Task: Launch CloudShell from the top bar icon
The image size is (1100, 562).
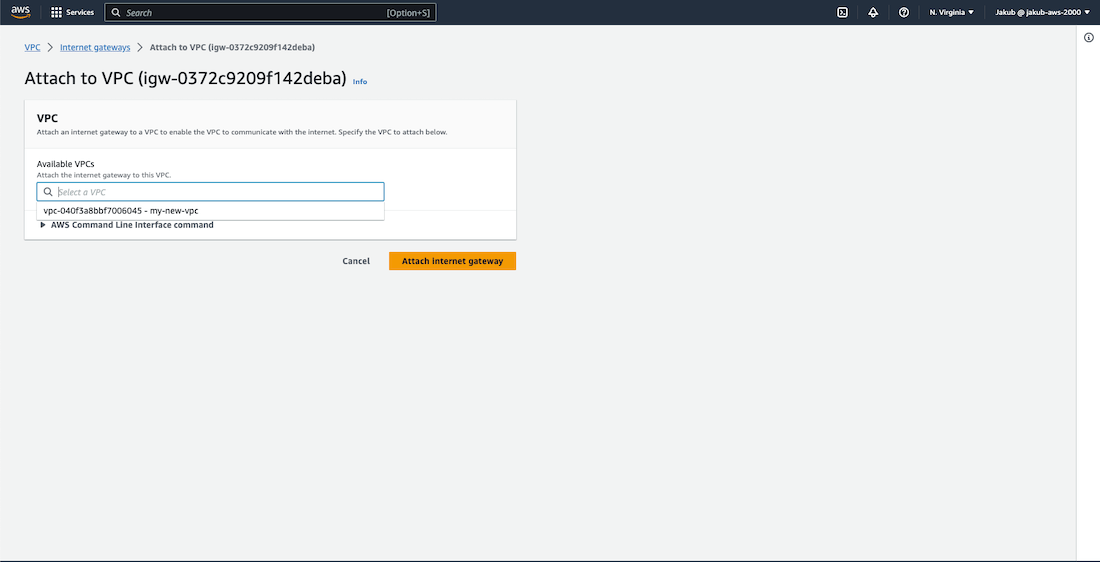Action: [x=842, y=13]
